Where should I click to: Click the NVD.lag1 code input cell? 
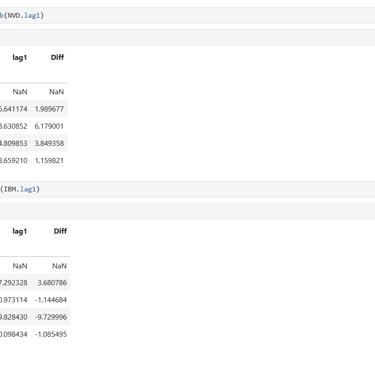point(187,15)
